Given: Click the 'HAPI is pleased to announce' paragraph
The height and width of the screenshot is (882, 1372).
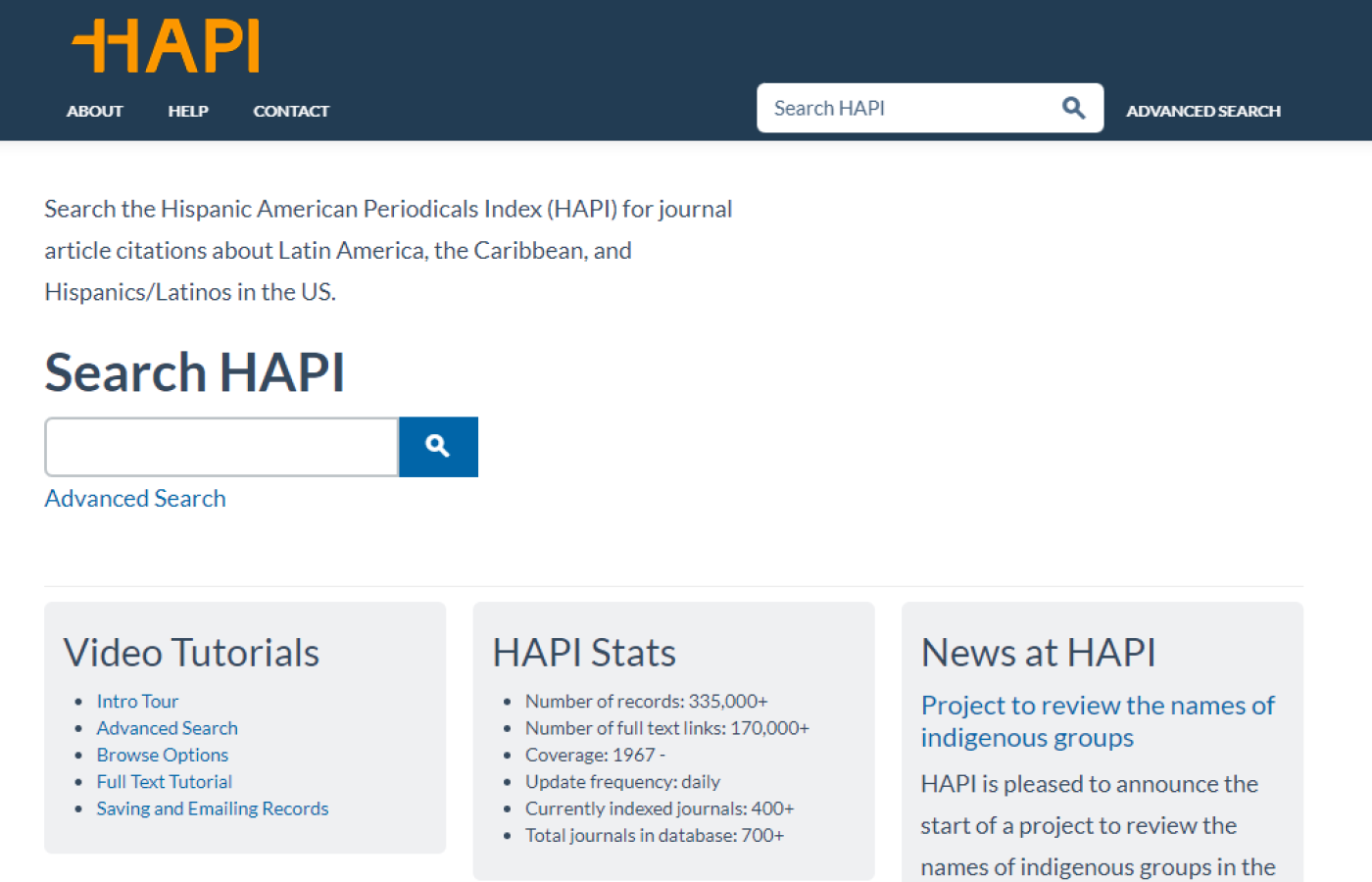Looking at the screenshot, I should (x=1098, y=825).
